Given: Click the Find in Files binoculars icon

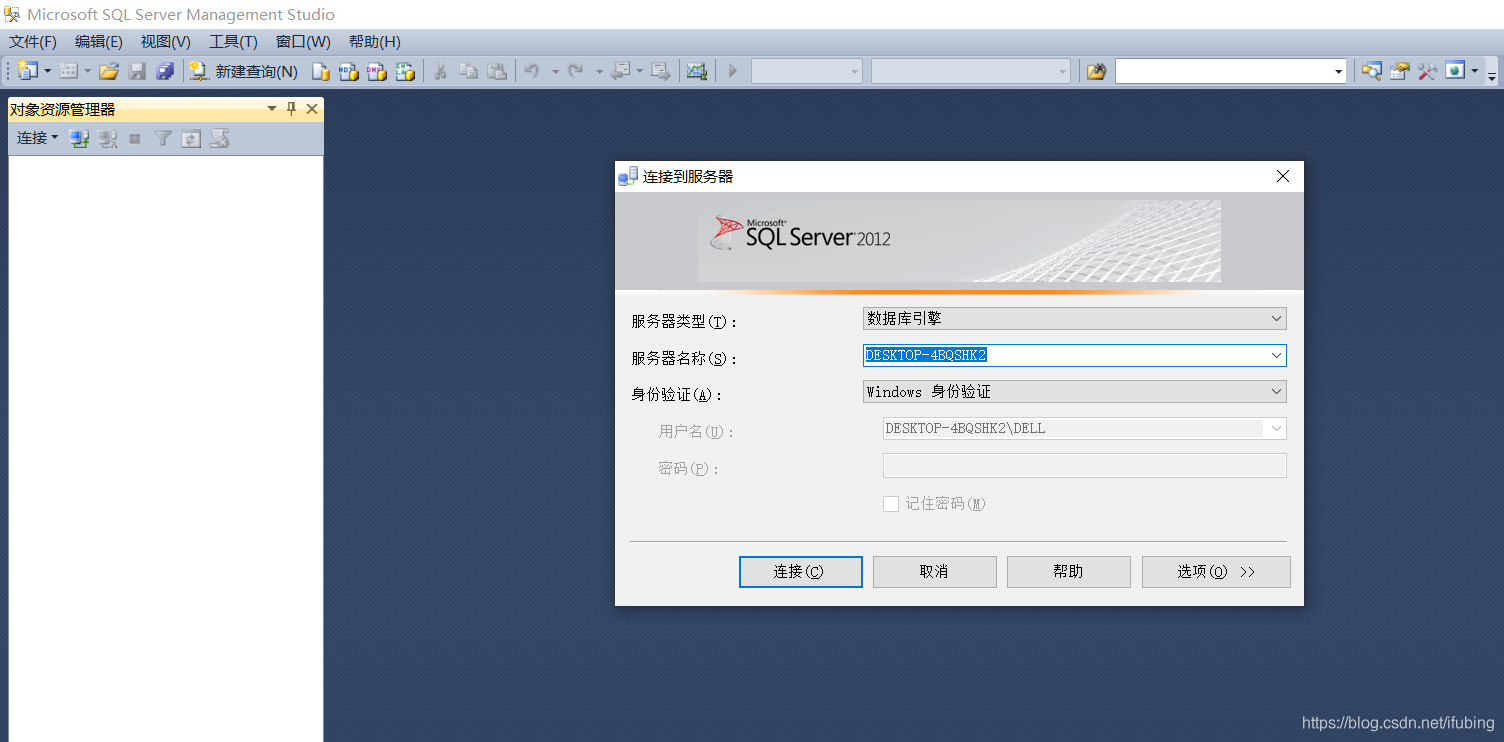Looking at the screenshot, I should tap(1097, 71).
